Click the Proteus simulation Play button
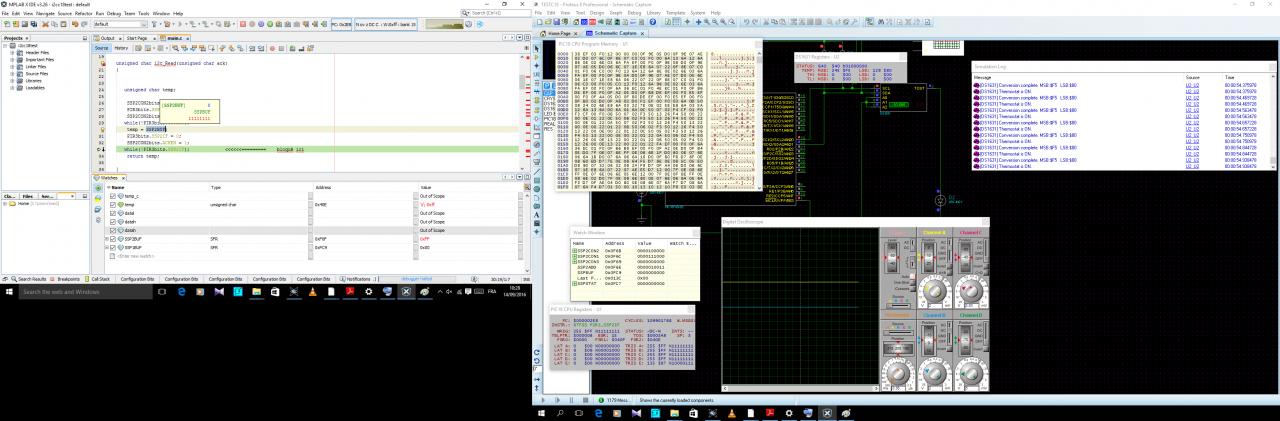The height and width of the screenshot is (421, 1280). pyautogui.click(x=543, y=401)
